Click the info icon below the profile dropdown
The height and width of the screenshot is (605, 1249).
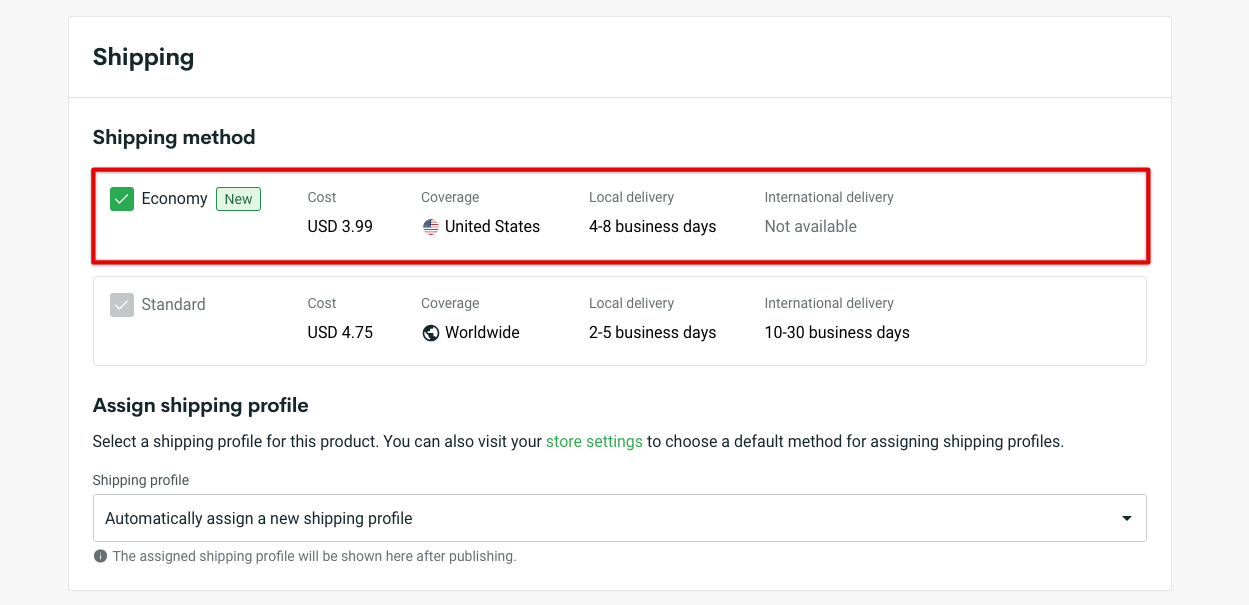point(100,556)
